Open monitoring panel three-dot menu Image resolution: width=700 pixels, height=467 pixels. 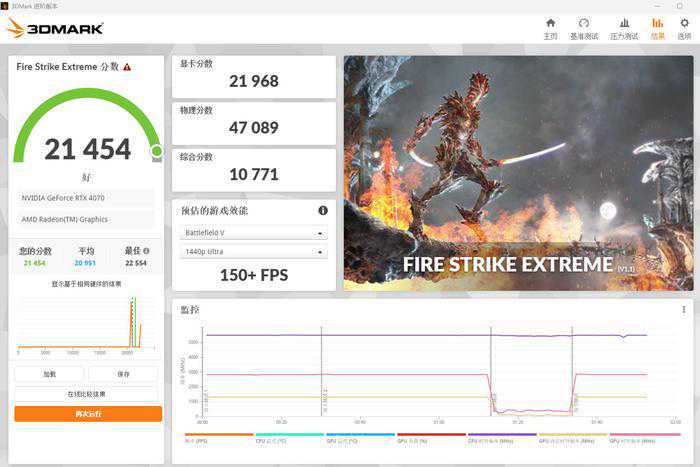click(x=683, y=310)
